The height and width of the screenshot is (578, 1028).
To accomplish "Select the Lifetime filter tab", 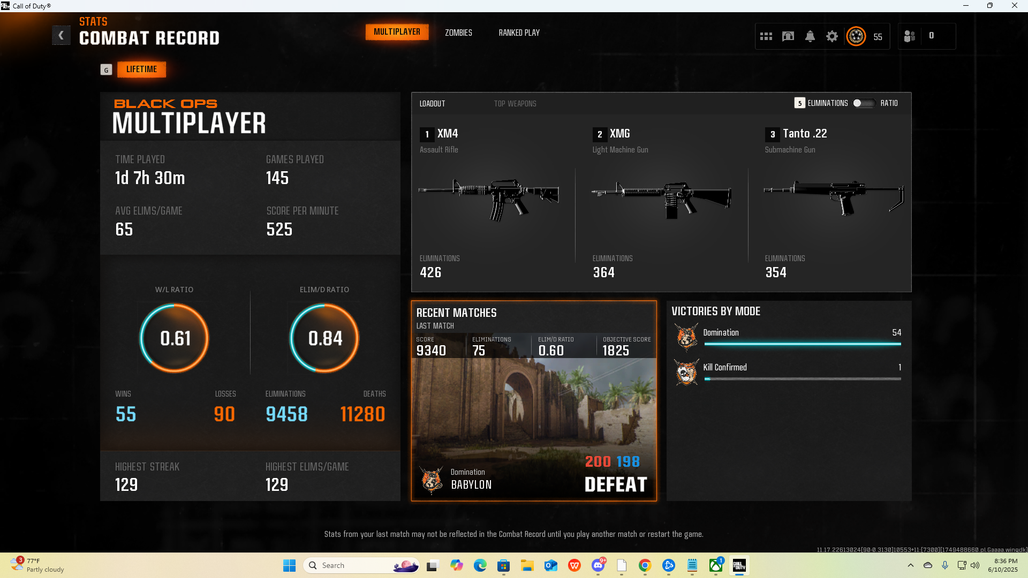I will pyautogui.click(x=142, y=69).
